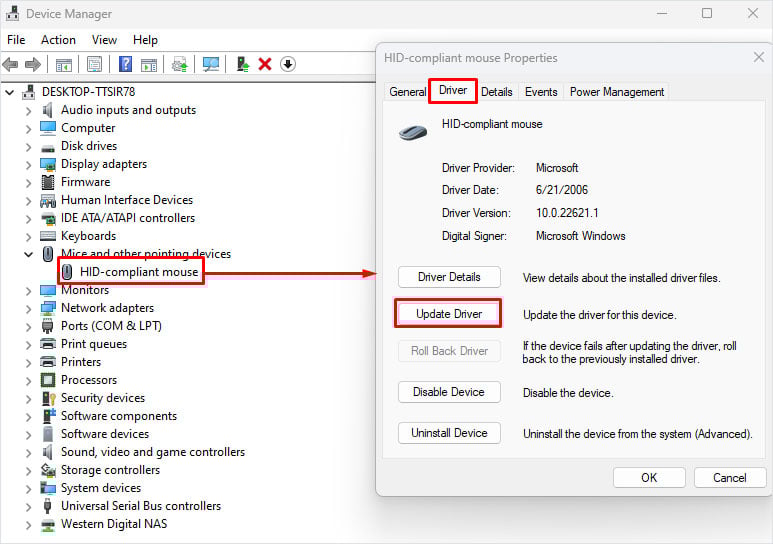Click the Driver Details button
Image resolution: width=773 pixels, height=544 pixels.
449,277
